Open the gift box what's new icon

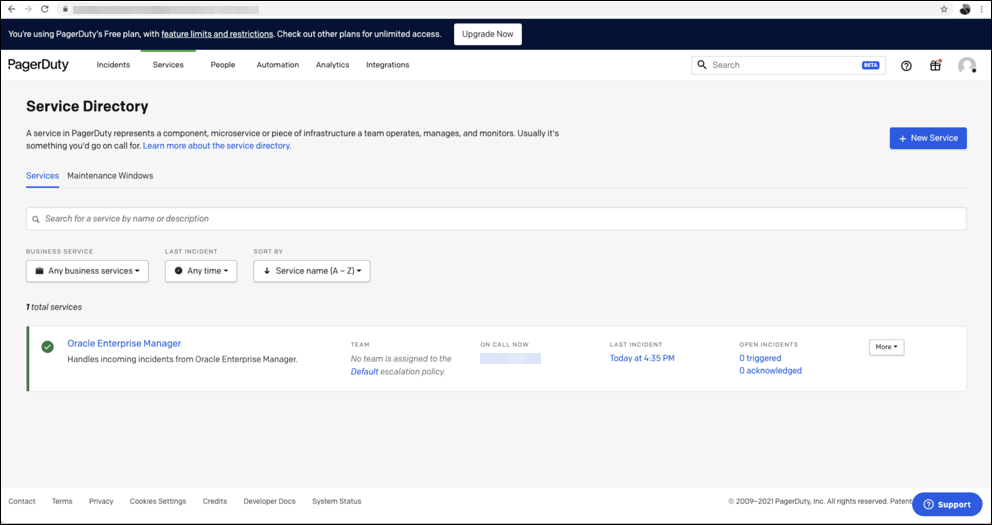[935, 65]
